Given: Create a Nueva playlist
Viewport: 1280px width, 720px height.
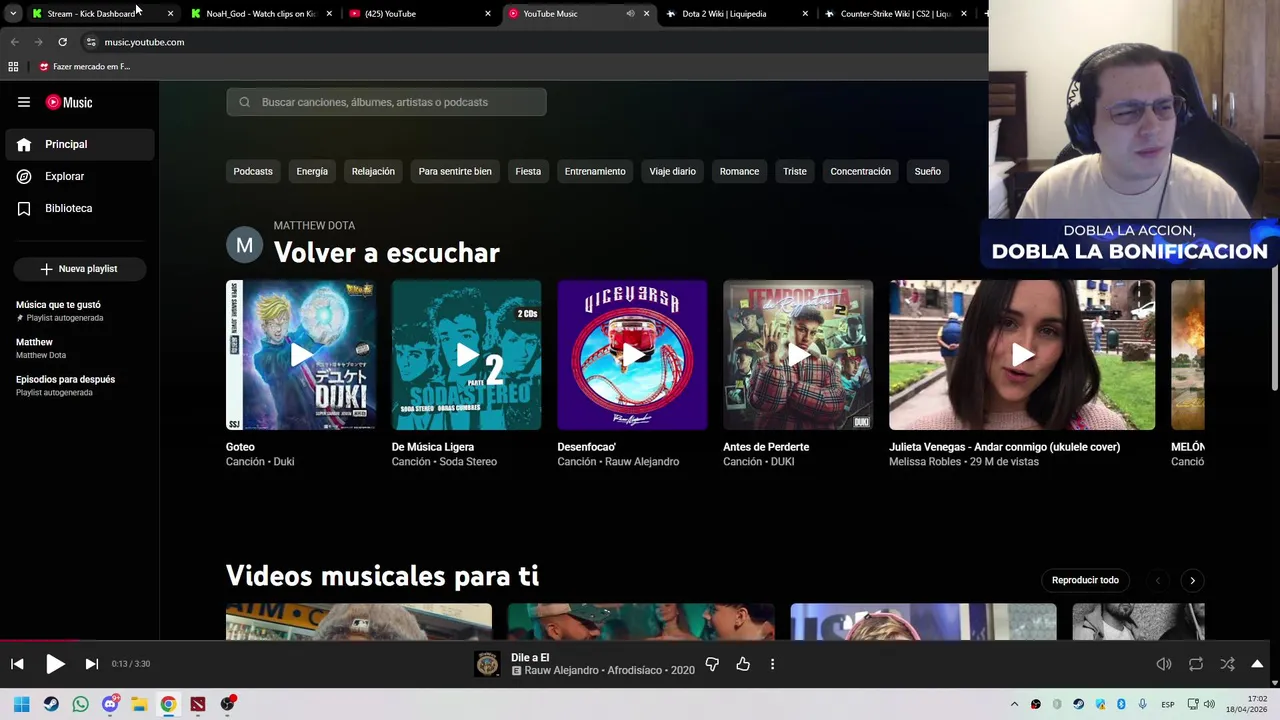Looking at the screenshot, I should click(x=79, y=269).
